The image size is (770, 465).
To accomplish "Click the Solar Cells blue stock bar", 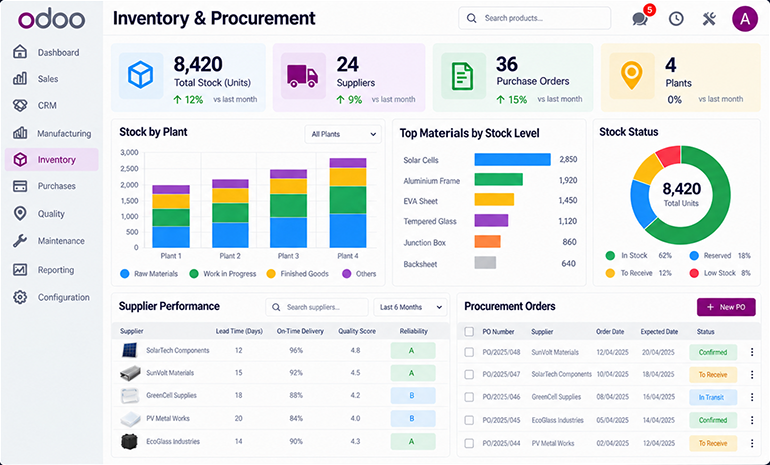I will pos(512,159).
